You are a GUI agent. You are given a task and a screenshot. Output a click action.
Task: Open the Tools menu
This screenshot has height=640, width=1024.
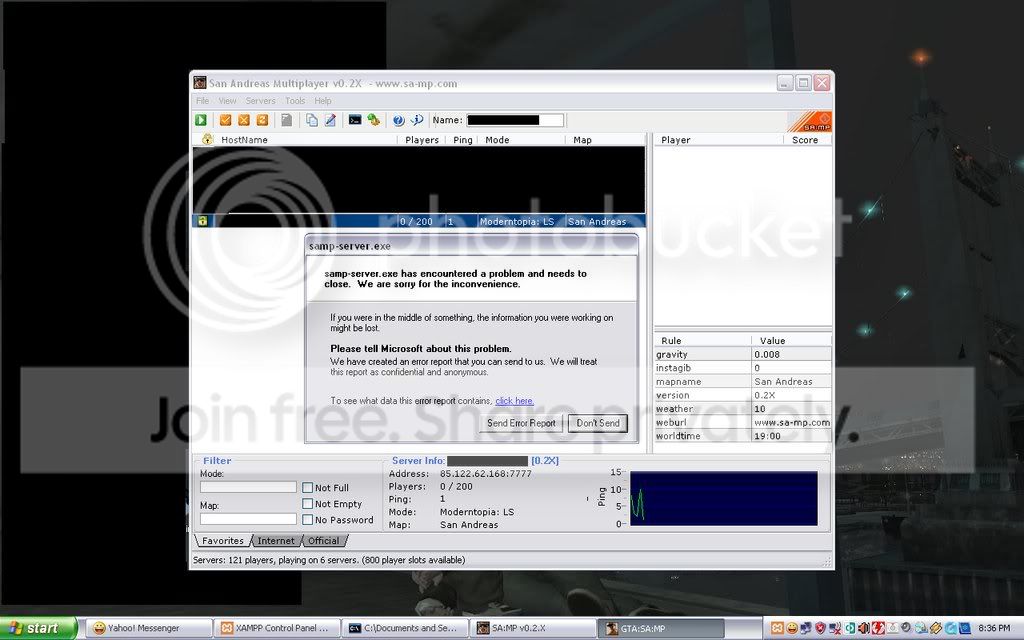point(295,101)
